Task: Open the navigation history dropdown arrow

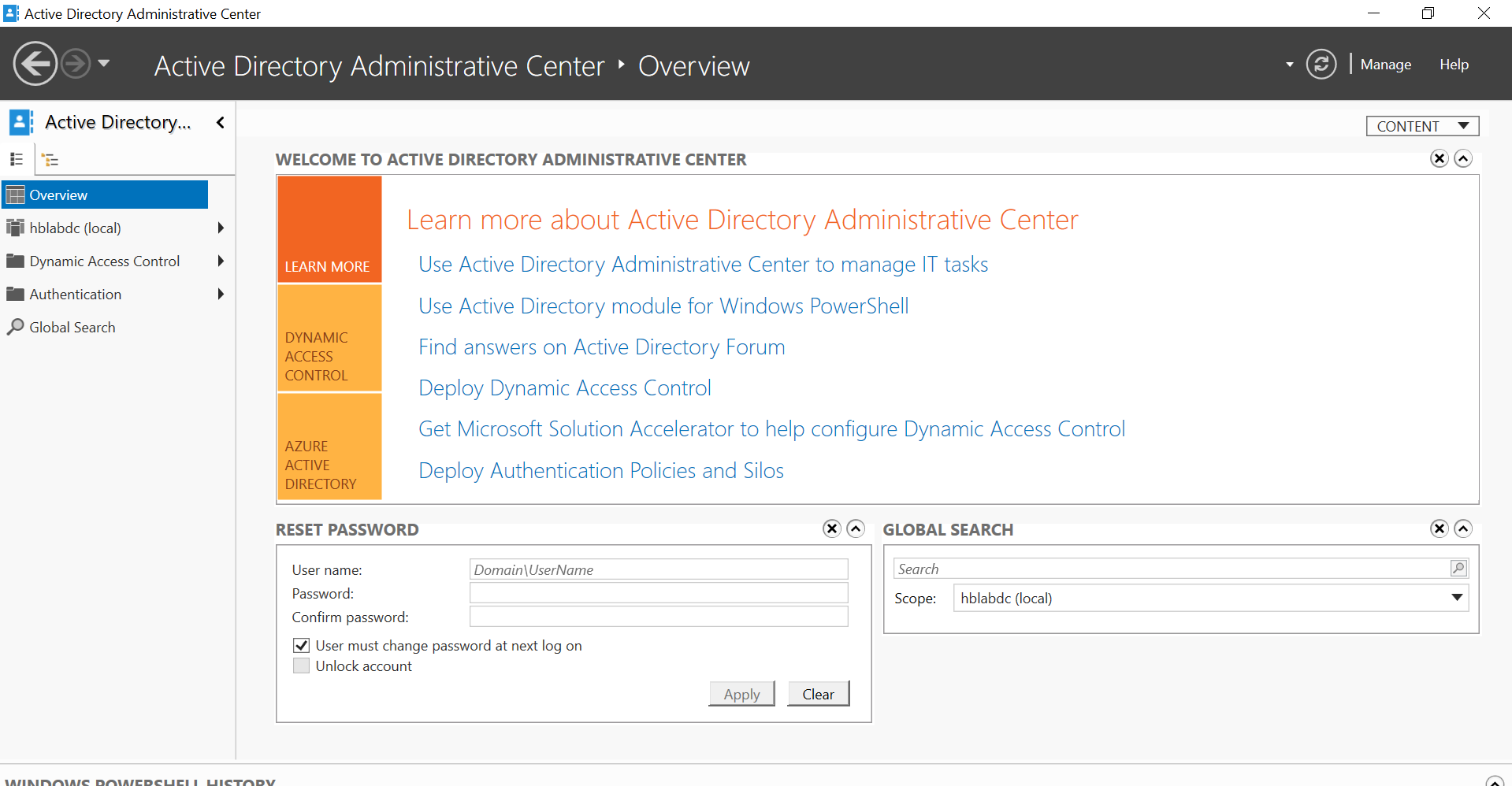Action: tap(104, 63)
